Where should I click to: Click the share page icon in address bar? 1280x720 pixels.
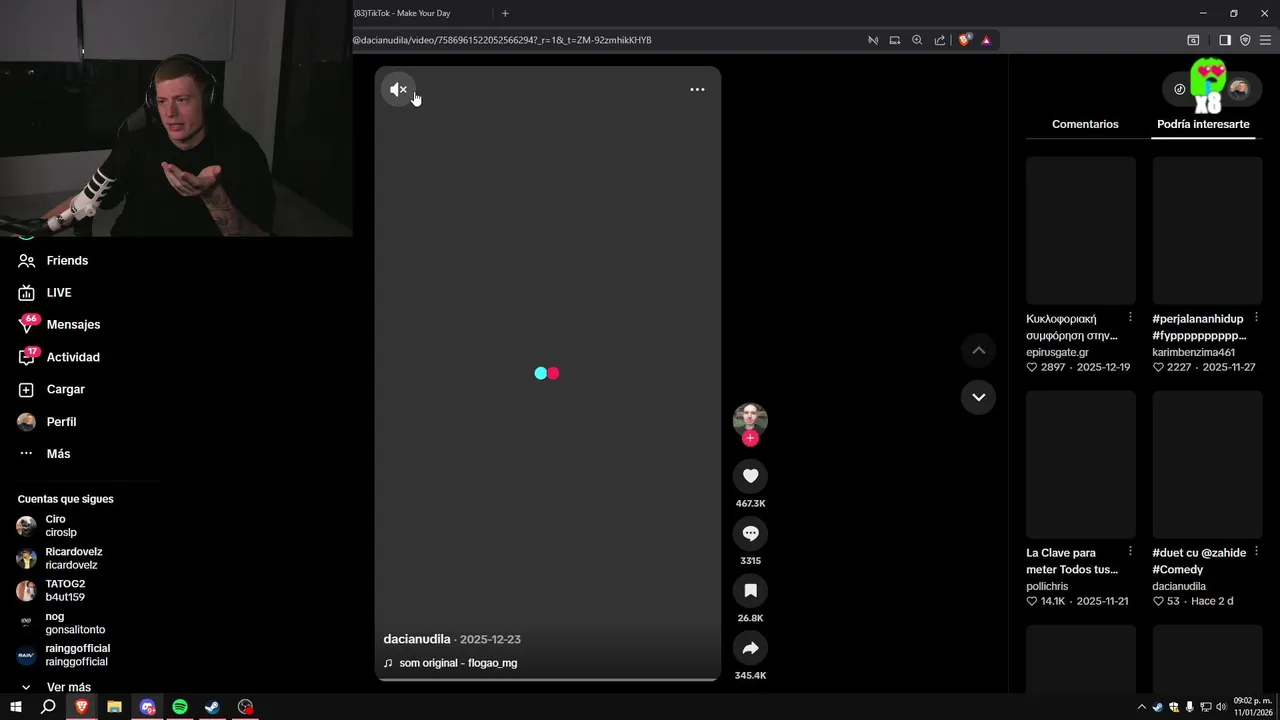940,40
